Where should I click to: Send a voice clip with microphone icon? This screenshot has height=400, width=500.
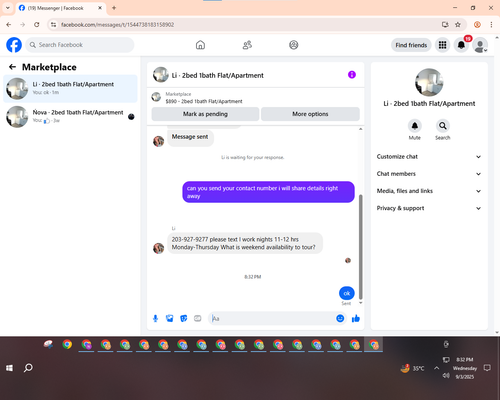[x=155, y=319]
